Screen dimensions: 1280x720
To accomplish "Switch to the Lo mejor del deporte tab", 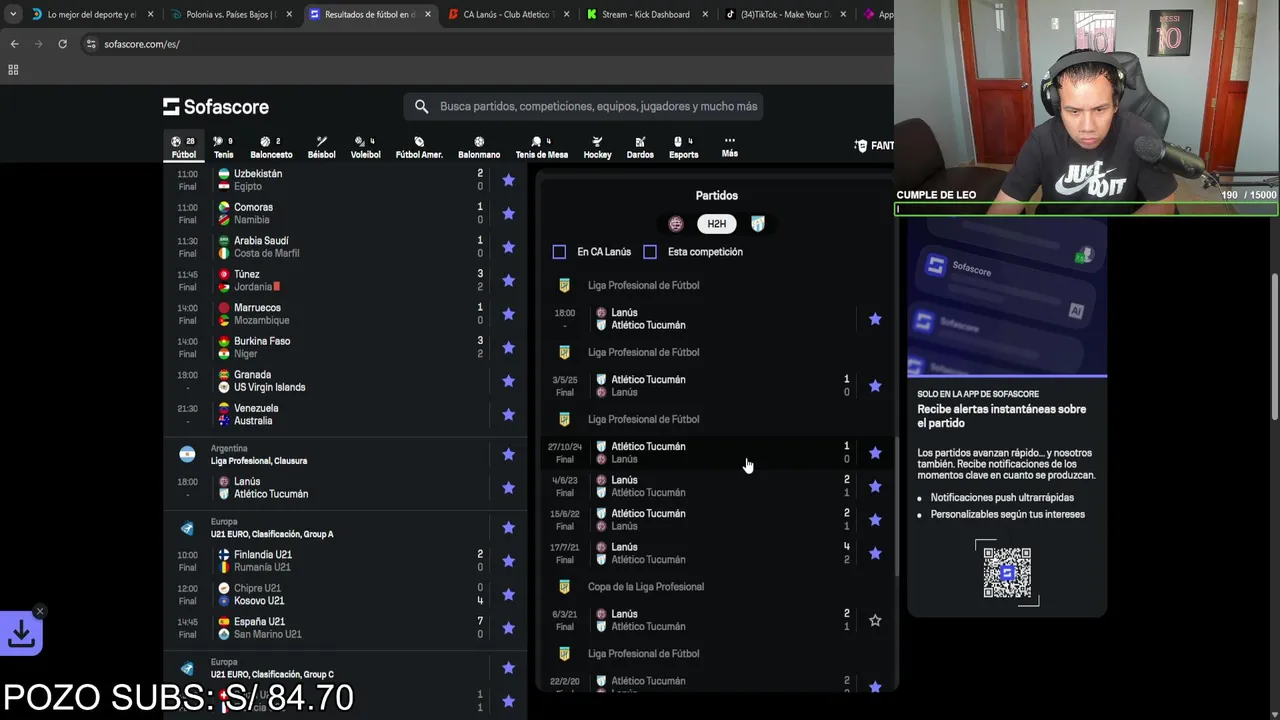I will [x=92, y=15].
